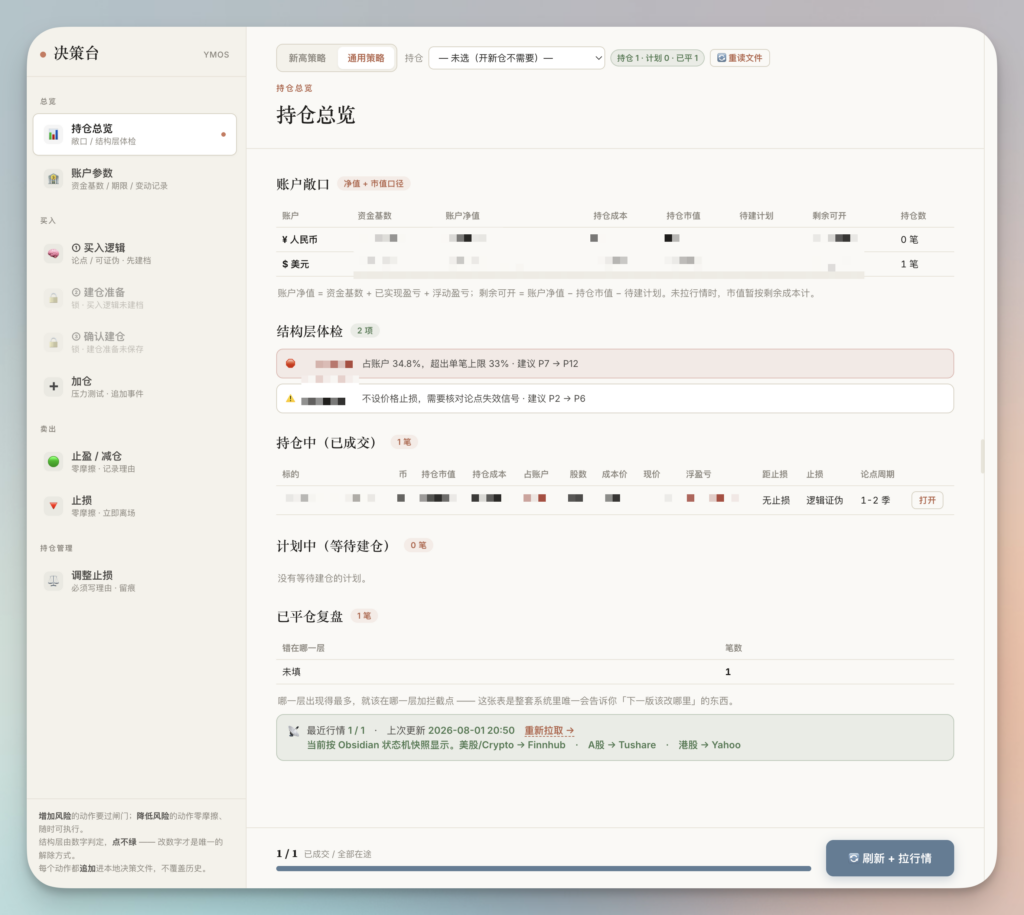Click the brain icon beside 买入逻辑
Image resolution: width=1024 pixels, height=915 pixels.
[53, 253]
